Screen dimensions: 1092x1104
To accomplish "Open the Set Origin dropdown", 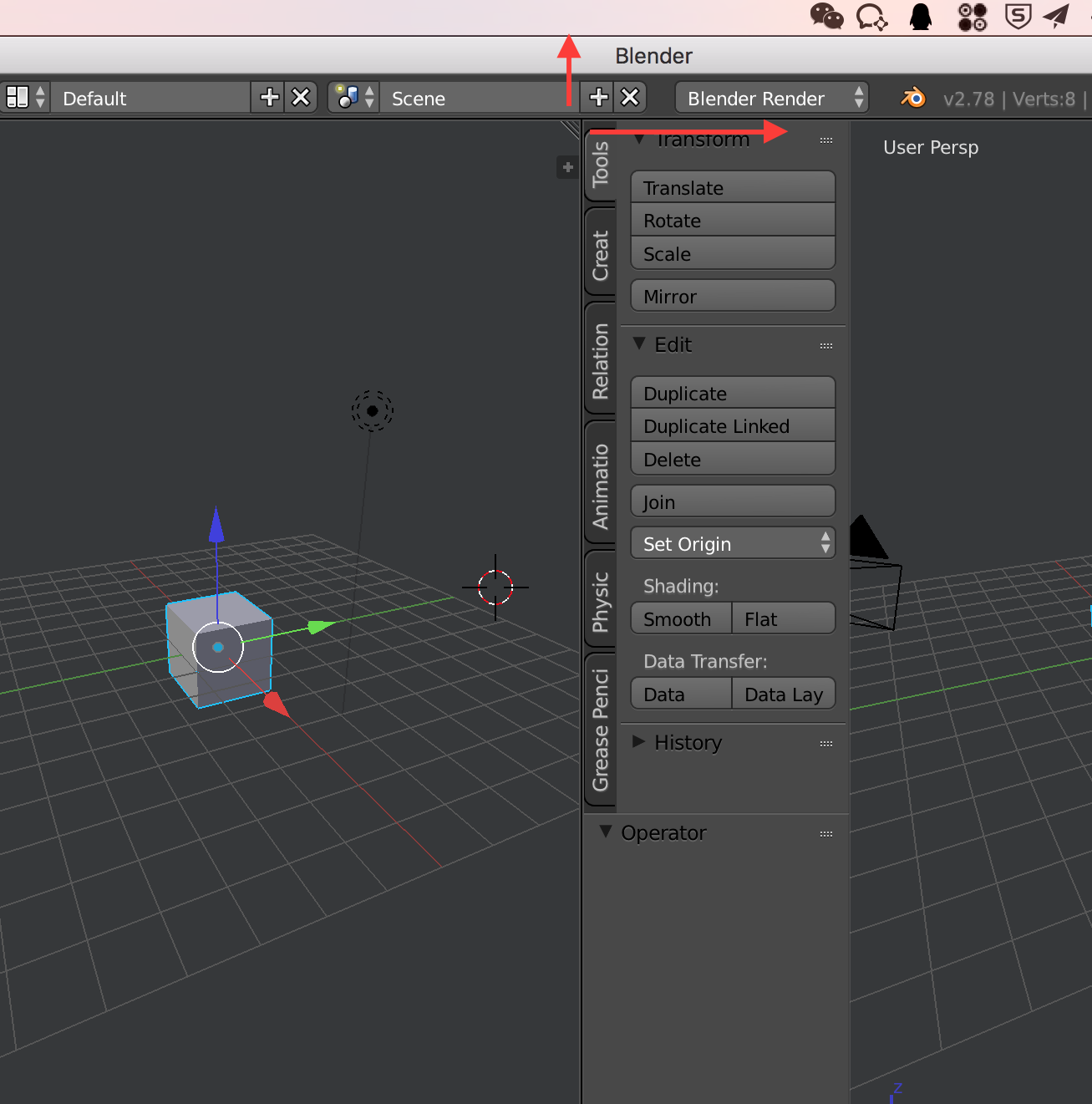I will [x=733, y=544].
